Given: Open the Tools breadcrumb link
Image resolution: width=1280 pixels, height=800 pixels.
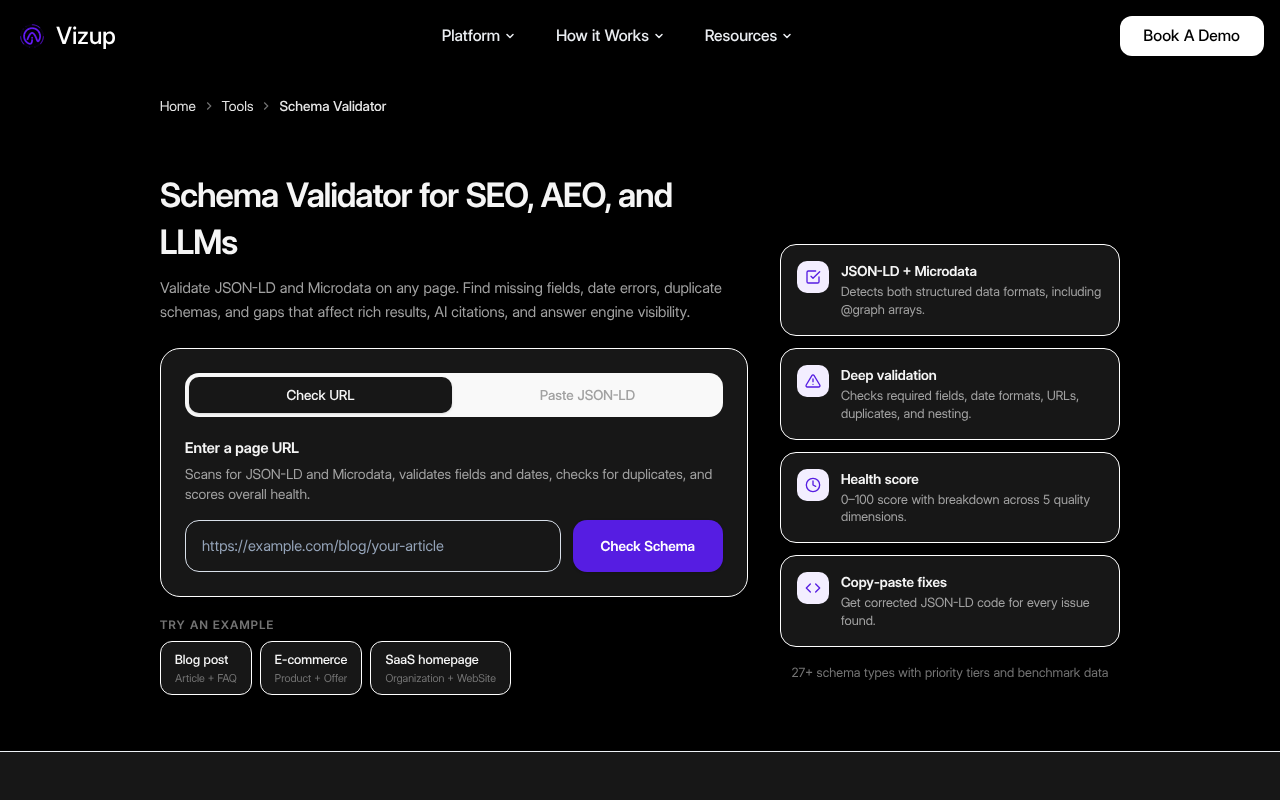Looking at the screenshot, I should (237, 106).
